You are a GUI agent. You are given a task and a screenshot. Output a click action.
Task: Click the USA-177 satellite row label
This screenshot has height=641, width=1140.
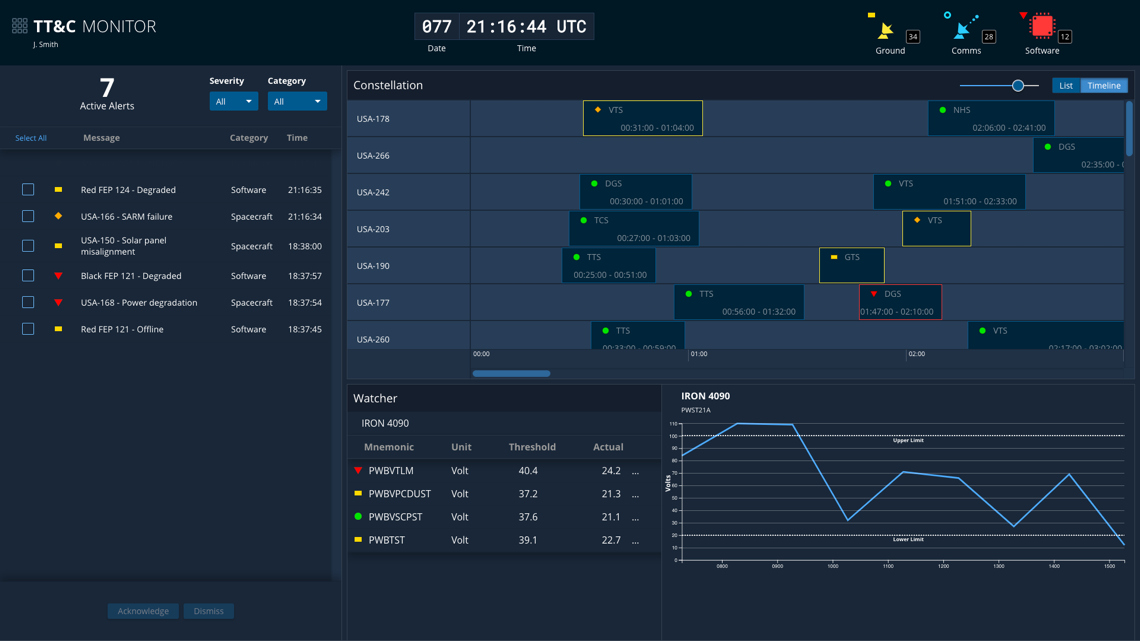pyautogui.click(x=373, y=302)
